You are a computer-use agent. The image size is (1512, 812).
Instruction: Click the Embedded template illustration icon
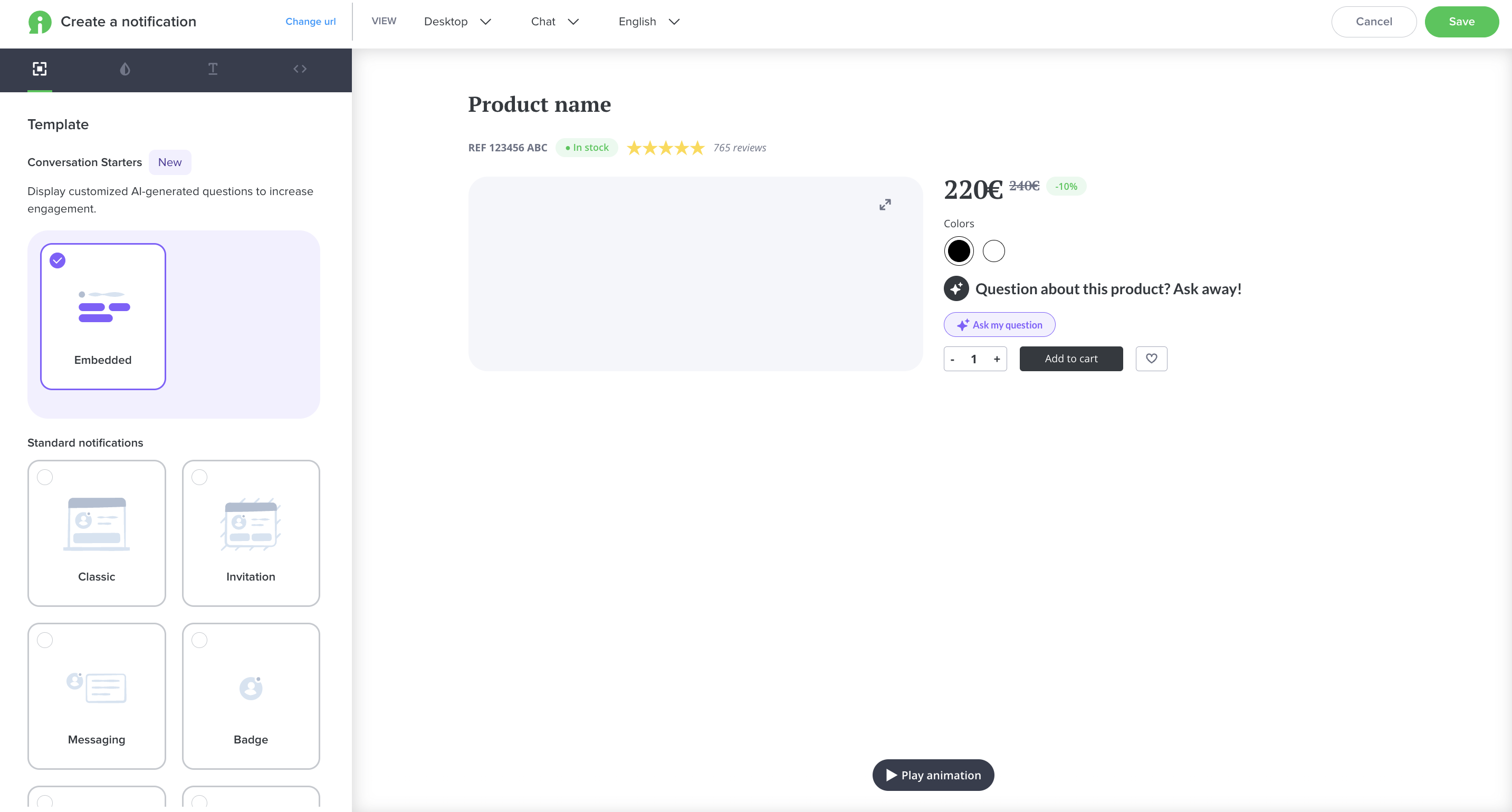[x=104, y=306]
